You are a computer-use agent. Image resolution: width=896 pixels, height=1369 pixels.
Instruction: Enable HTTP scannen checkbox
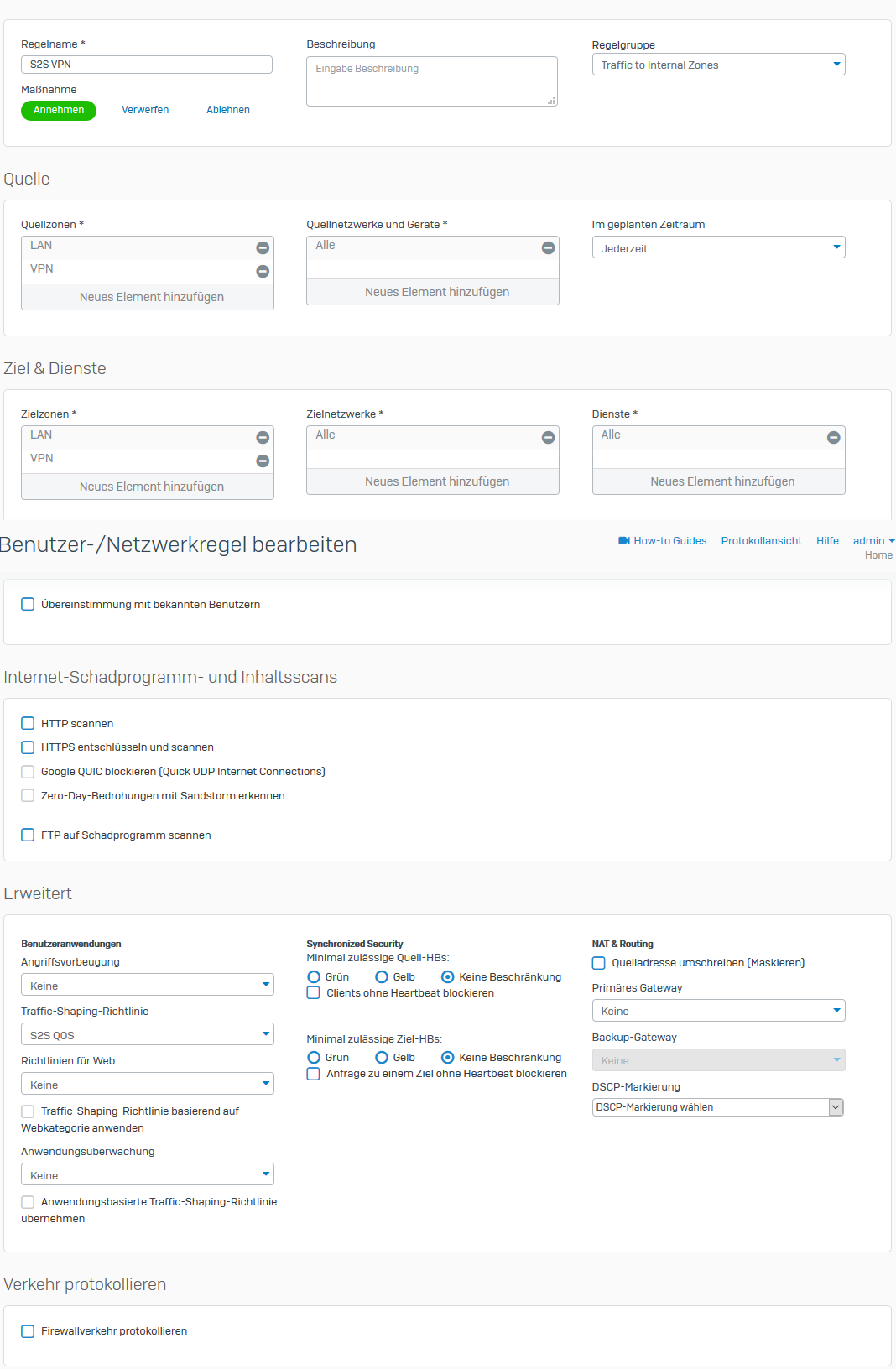pos(28,723)
